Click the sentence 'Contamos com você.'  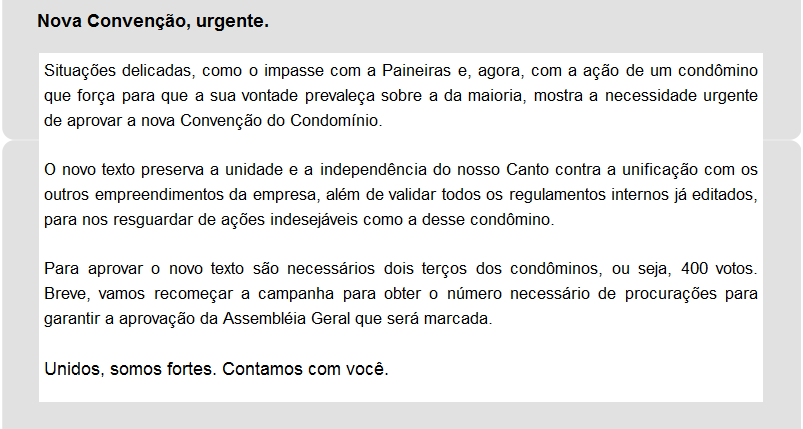[305, 369]
